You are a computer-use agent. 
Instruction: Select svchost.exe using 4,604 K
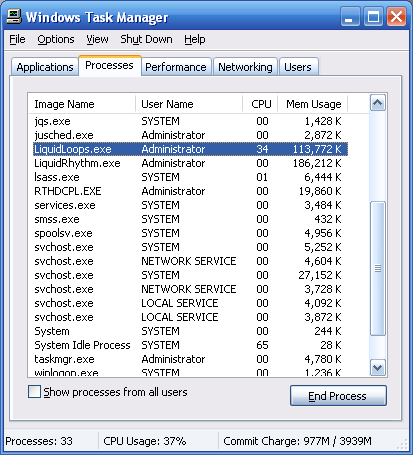pyautogui.click(x=191, y=261)
